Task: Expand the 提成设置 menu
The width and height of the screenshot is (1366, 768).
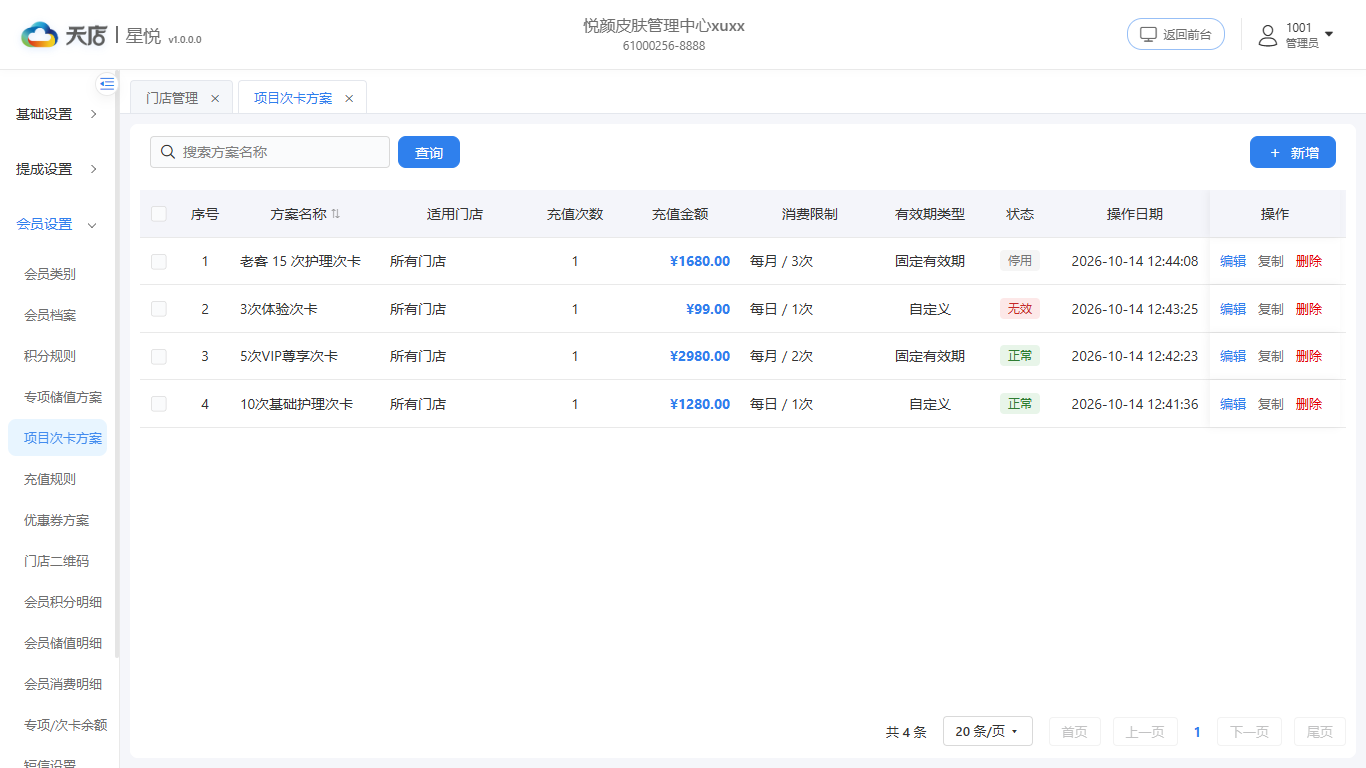Action: tap(58, 169)
